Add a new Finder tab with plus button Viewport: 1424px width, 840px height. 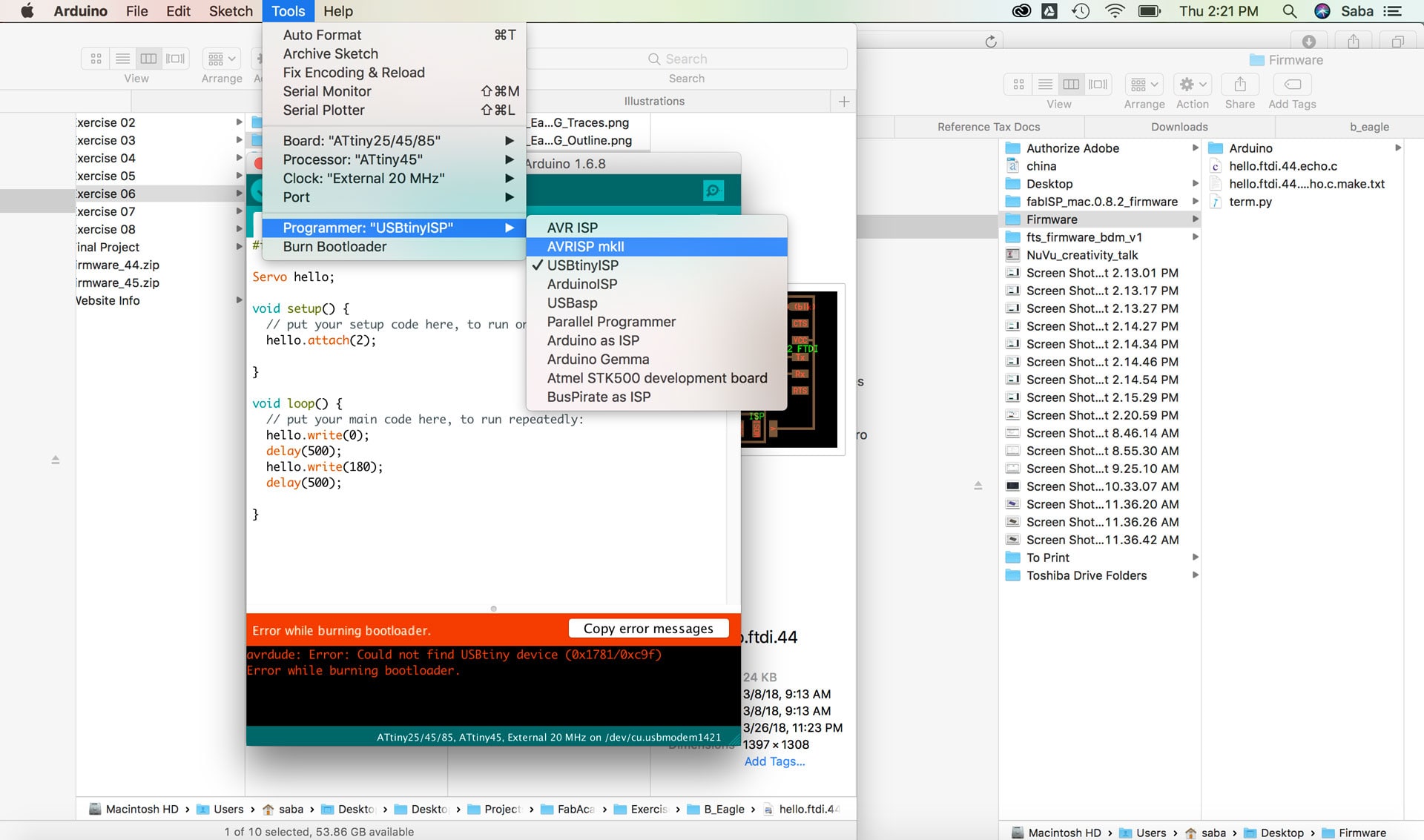843,102
